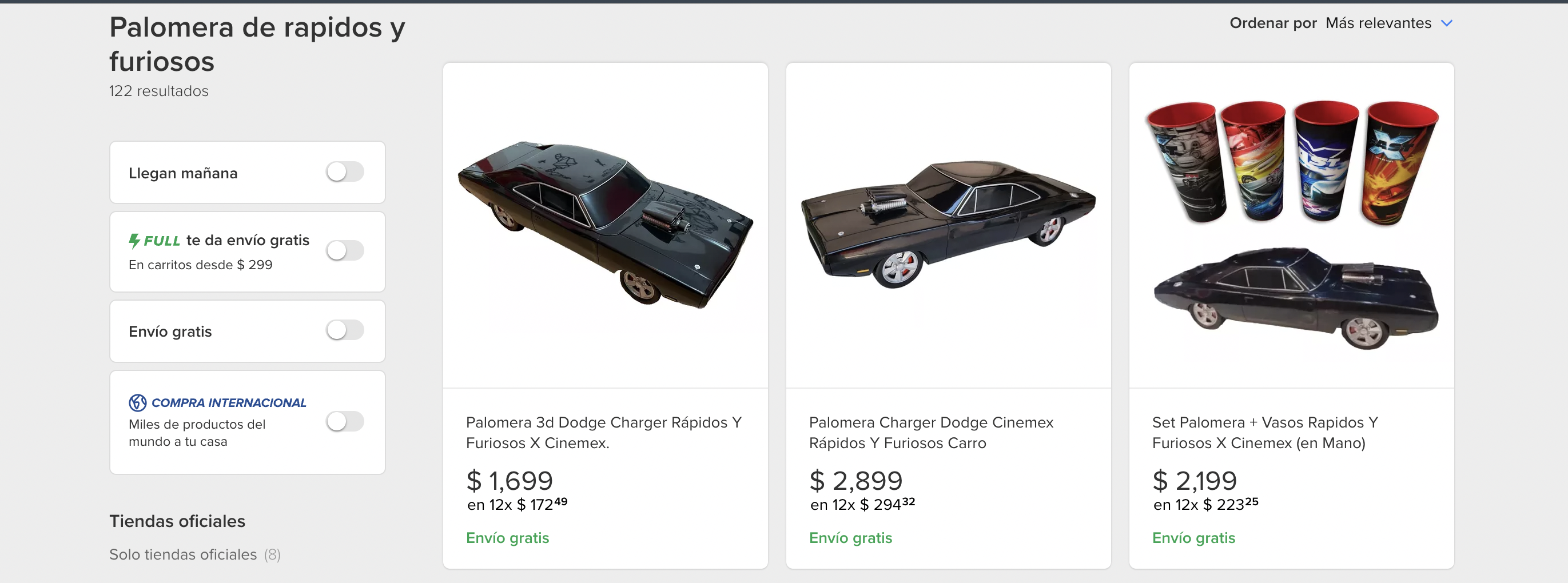Click Envío gratis on the $ 2,199 listing
This screenshot has height=583, width=1568.
click(1193, 538)
